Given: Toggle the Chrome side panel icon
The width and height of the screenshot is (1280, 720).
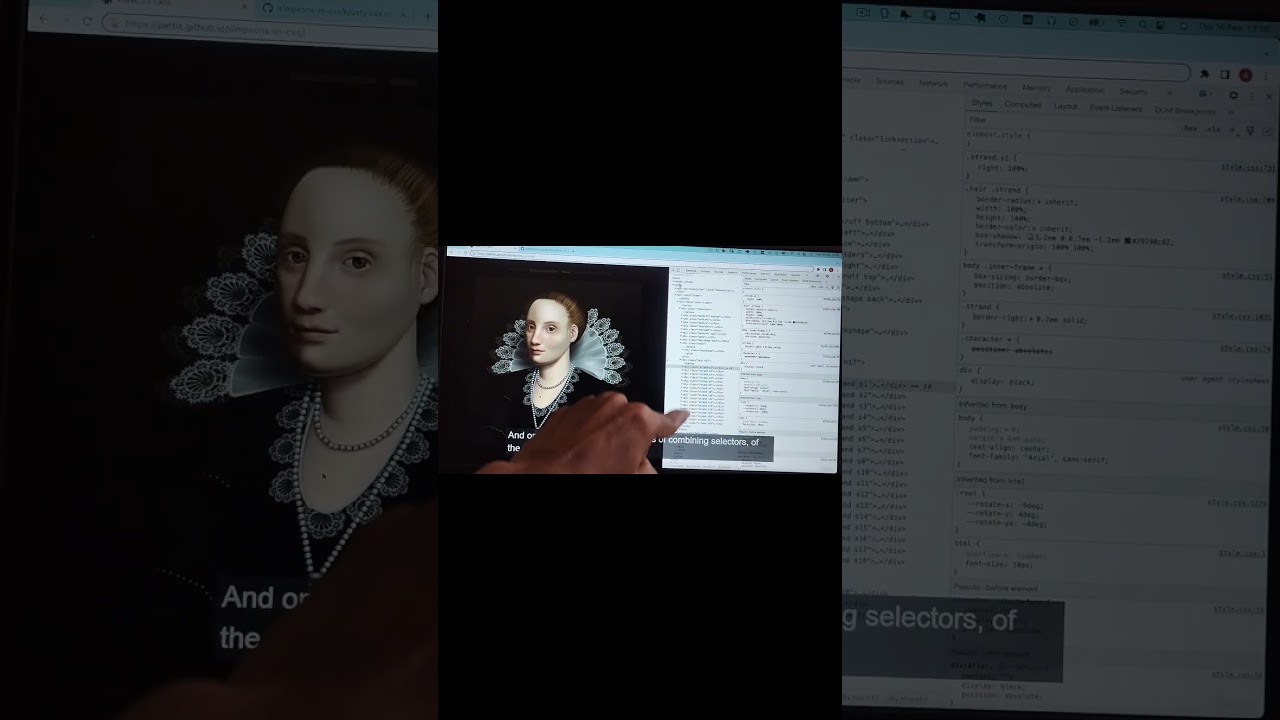Looking at the screenshot, I should click(x=1225, y=74).
